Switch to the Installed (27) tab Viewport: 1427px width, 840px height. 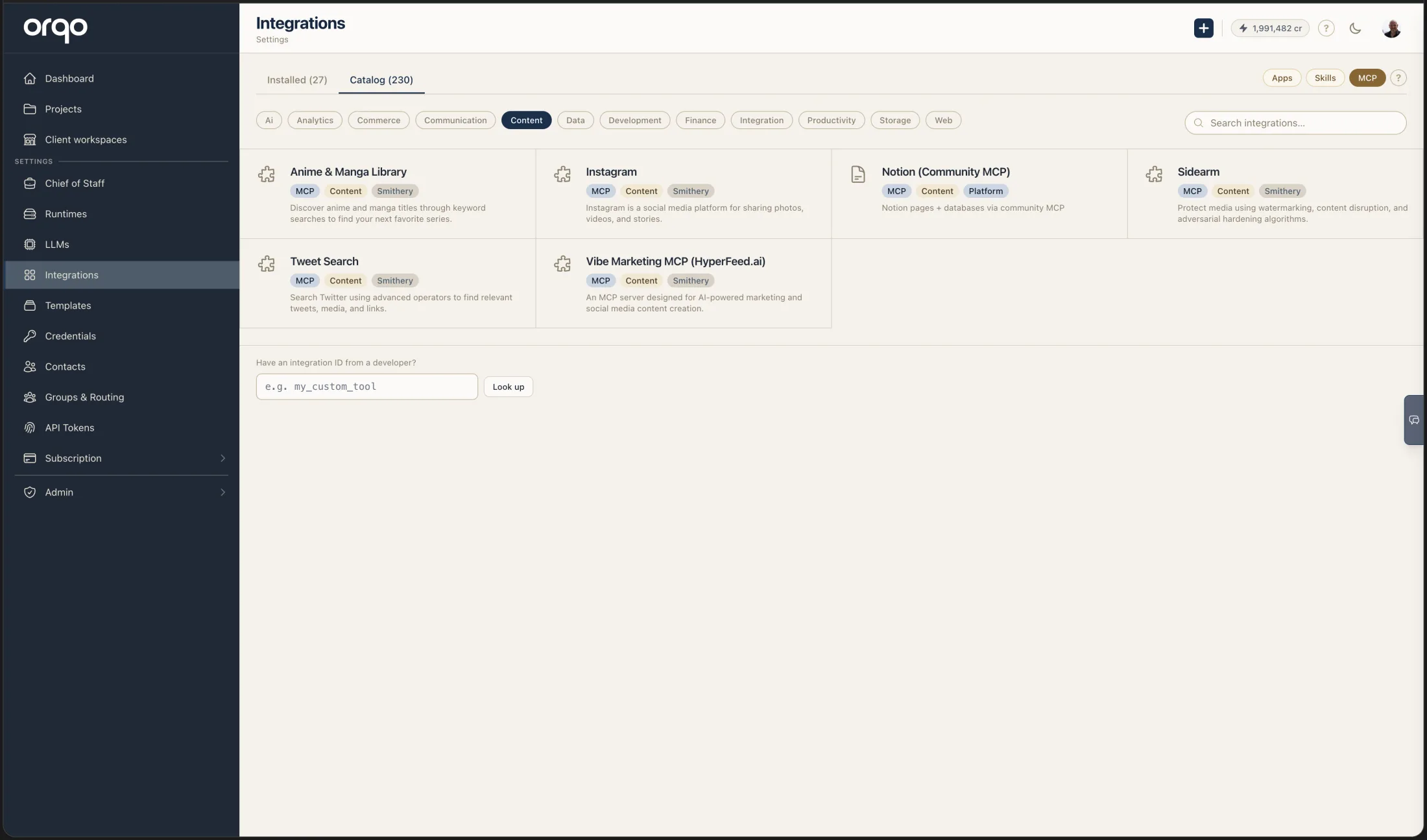[x=297, y=80]
